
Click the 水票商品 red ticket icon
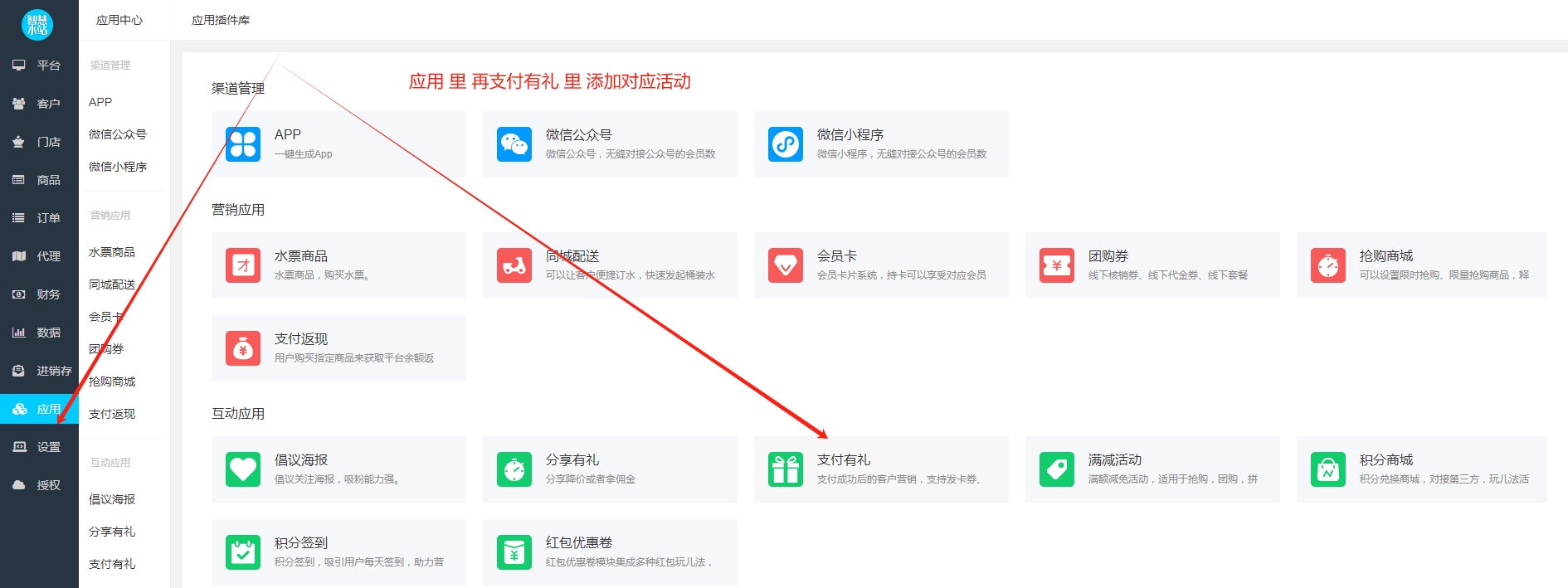tap(243, 265)
